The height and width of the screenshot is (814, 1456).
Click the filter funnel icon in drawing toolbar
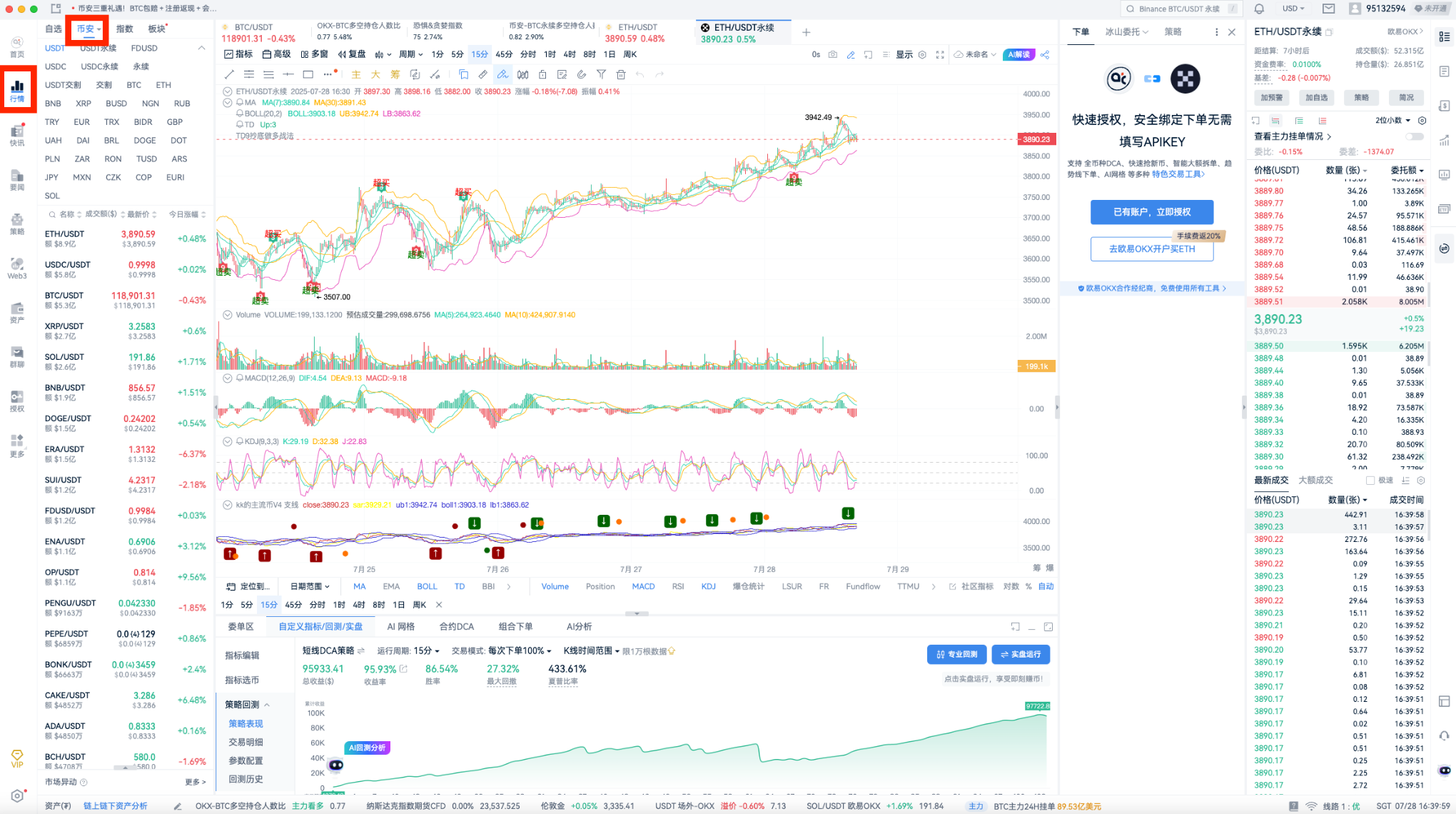(601, 74)
